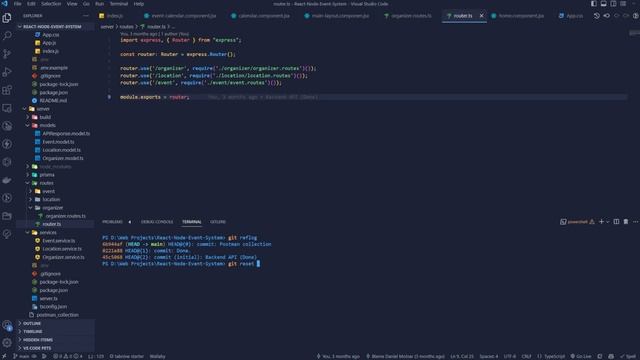Click the open changes history icon in editor toolbar
Viewport: 640px width, 360px height.
point(597,16)
